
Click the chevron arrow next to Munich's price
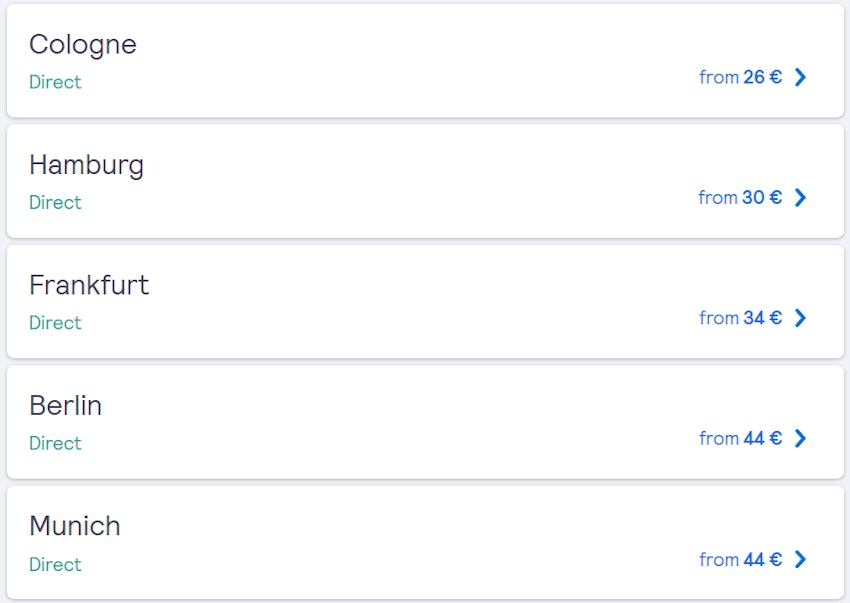(799, 559)
